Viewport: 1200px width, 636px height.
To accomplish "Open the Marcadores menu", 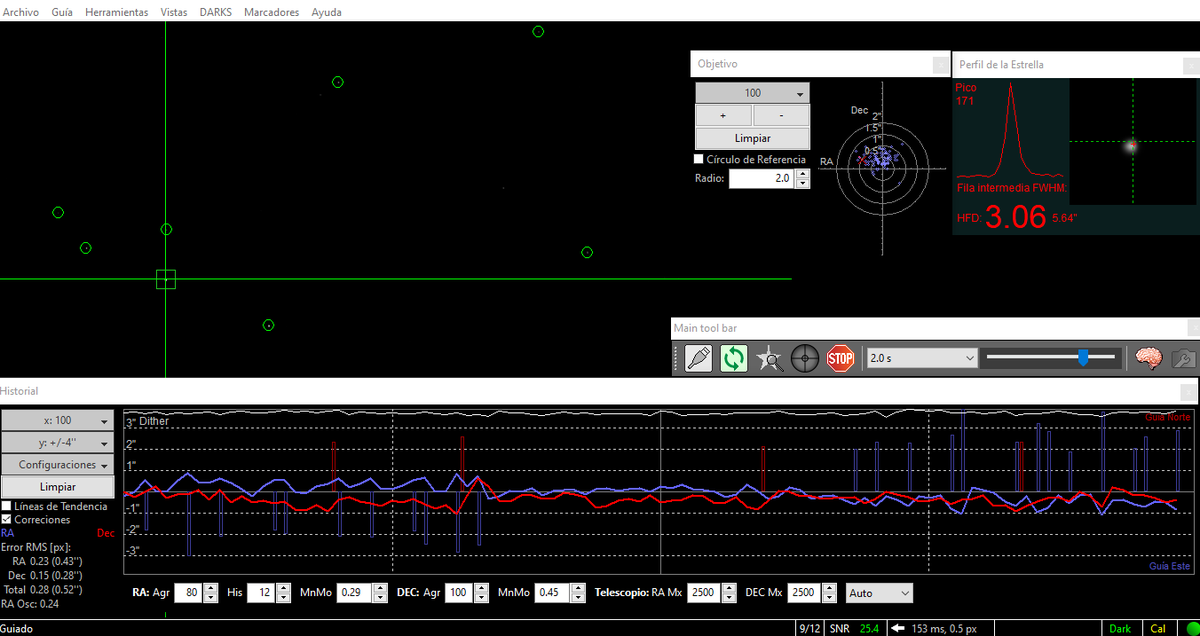I will (x=271, y=12).
